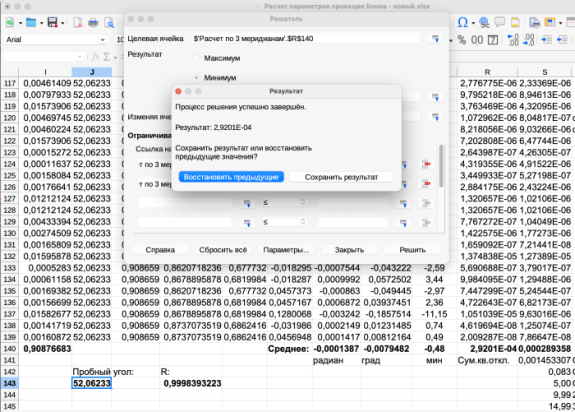The width and height of the screenshot is (575, 412).
Task: Click the New spreadsheet icon
Action: [x=10, y=23]
